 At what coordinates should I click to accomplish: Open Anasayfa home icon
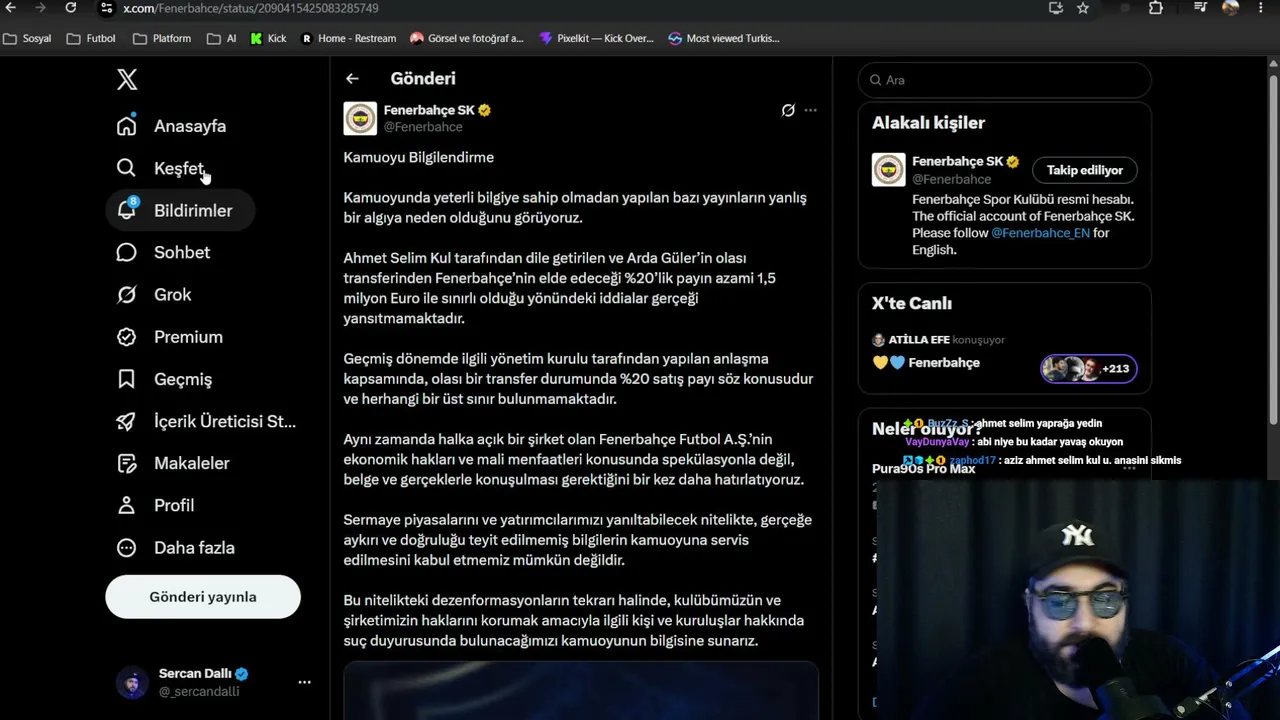pos(126,126)
